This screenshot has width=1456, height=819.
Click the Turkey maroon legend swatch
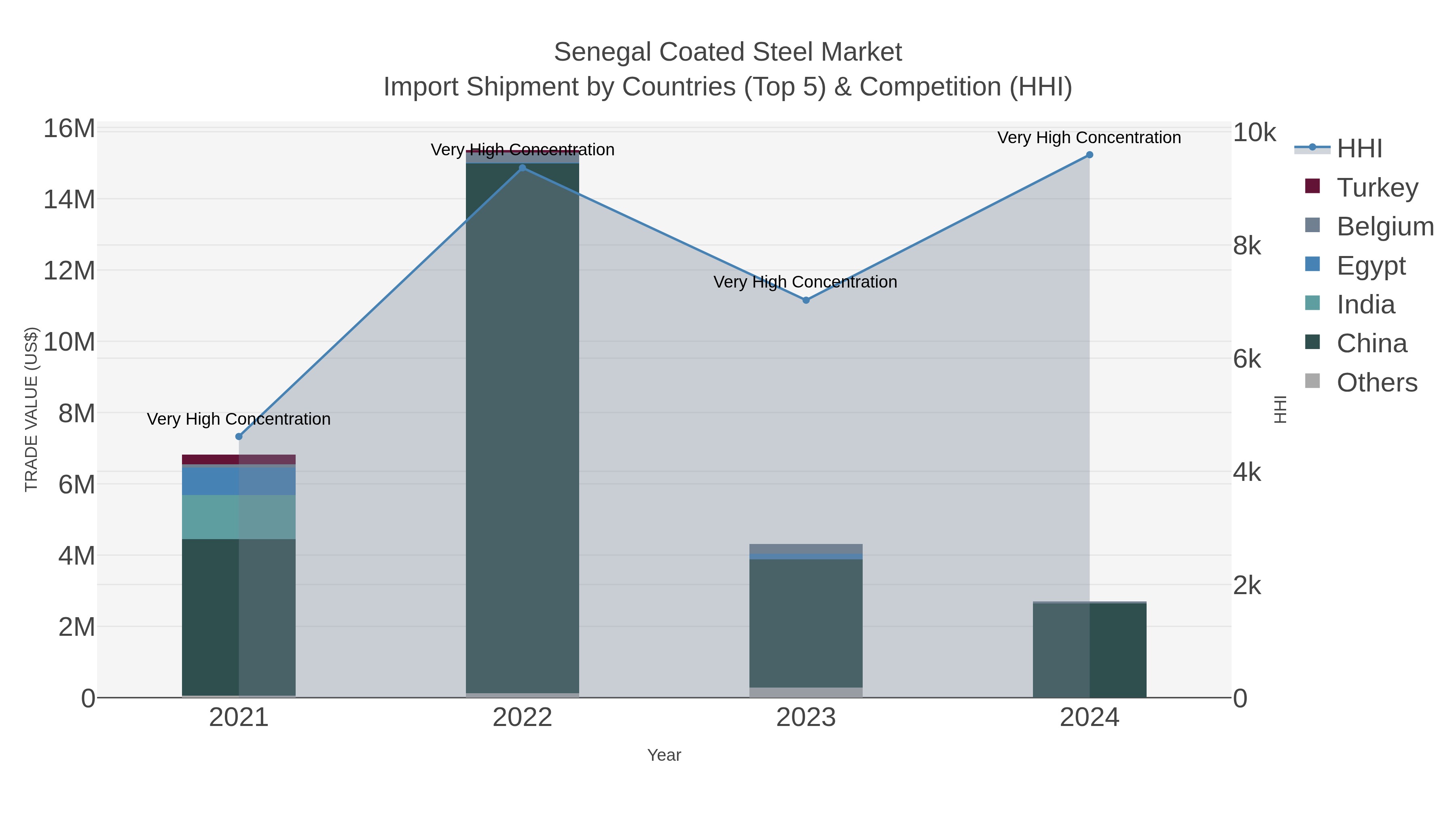click(1312, 186)
